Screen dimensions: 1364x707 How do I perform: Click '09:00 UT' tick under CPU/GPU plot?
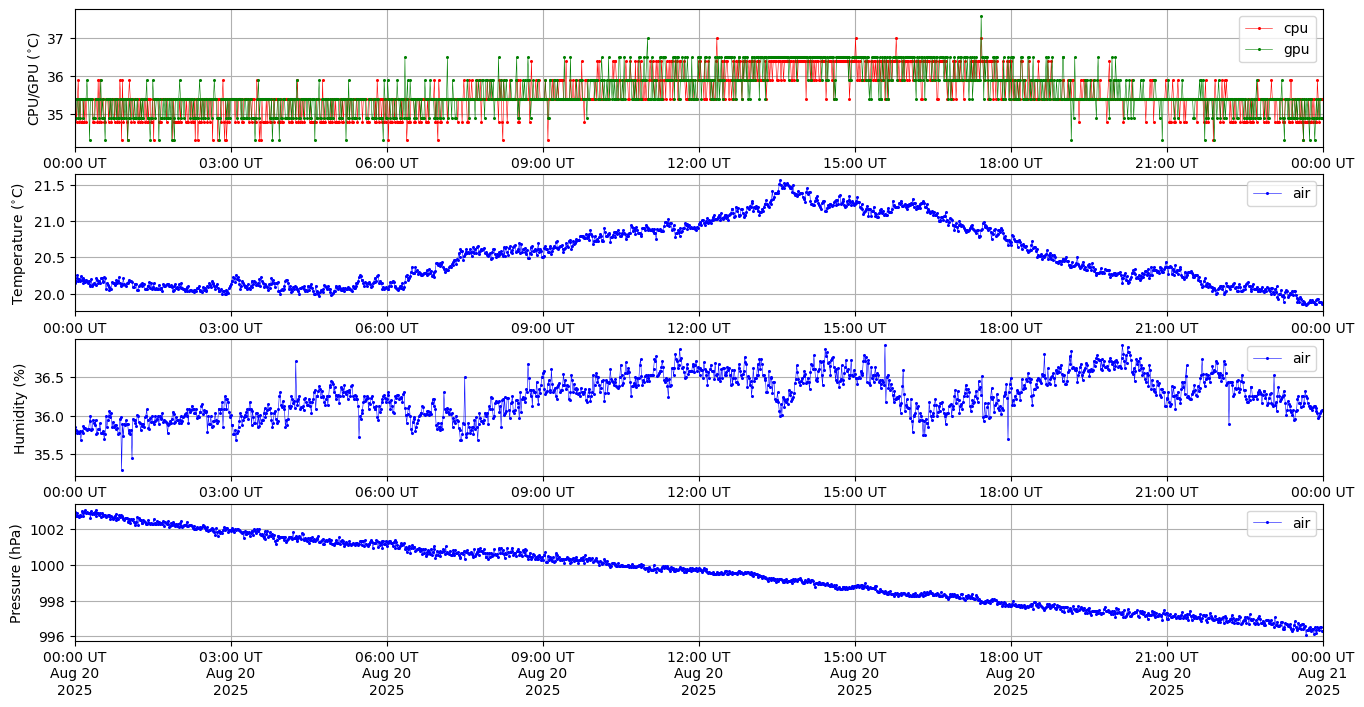[543, 163]
